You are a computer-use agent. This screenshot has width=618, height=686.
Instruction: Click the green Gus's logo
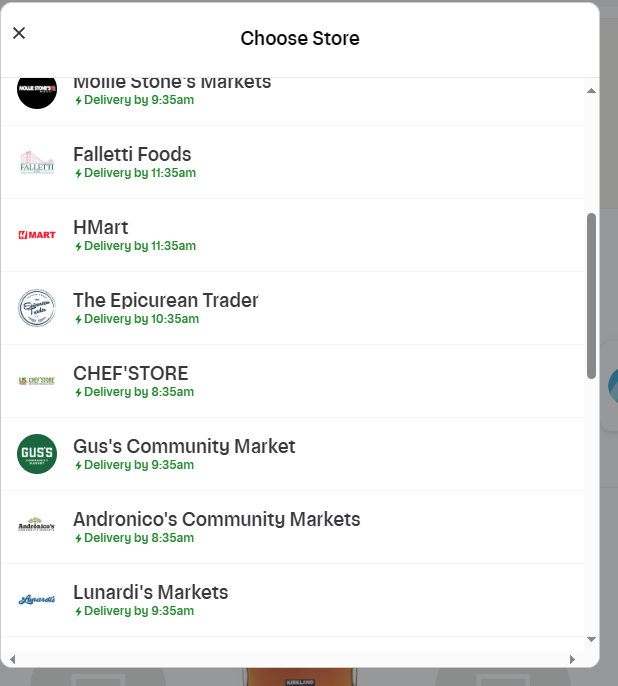(x=37, y=454)
